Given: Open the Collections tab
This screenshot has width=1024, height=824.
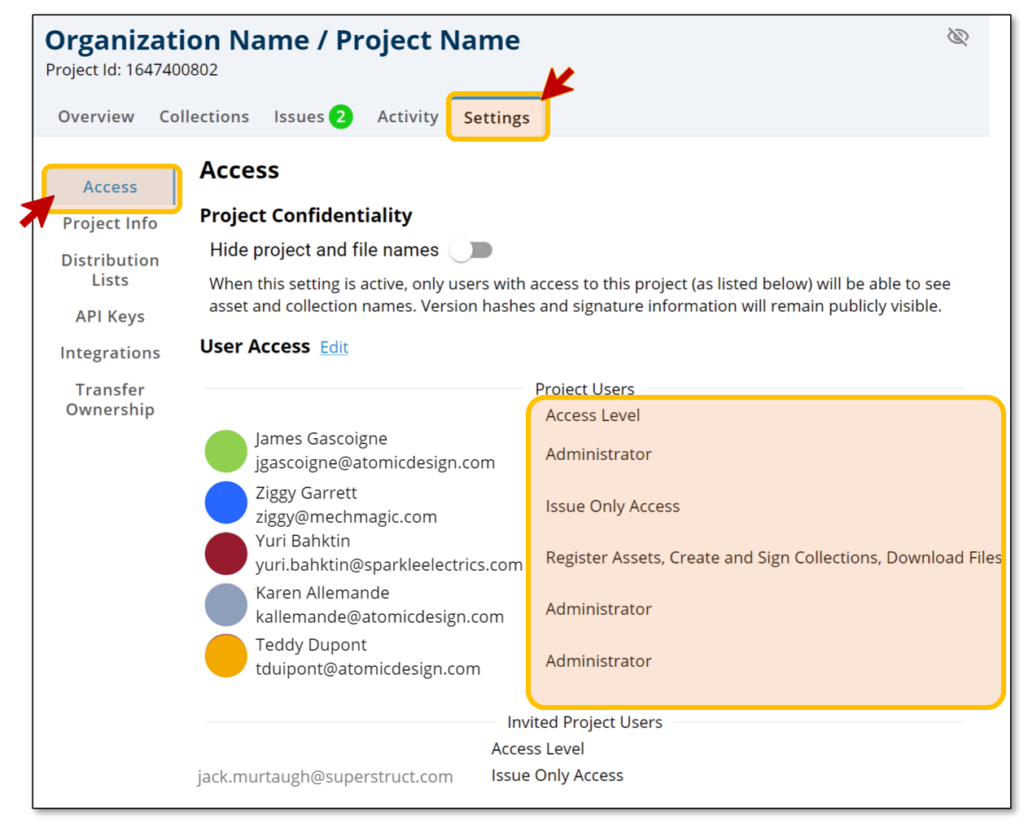Looking at the screenshot, I should click(204, 117).
